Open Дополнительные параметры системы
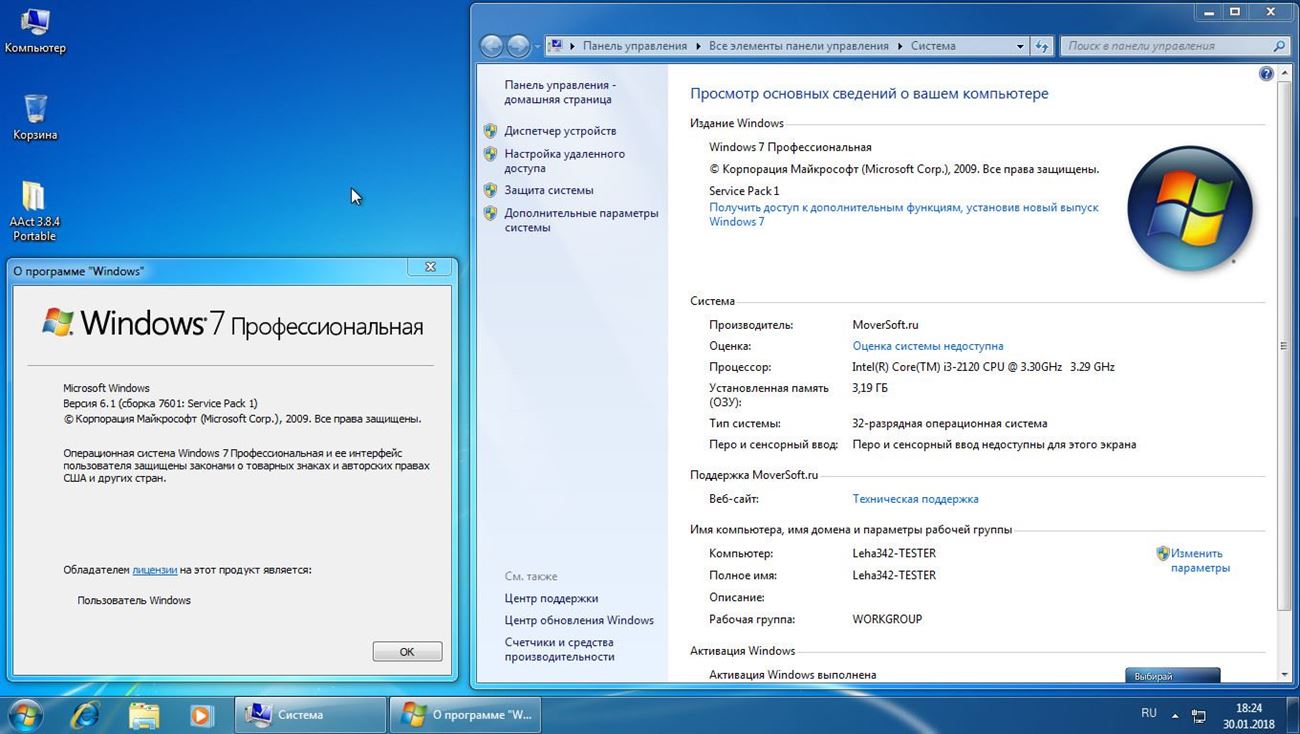Screen dimensions: 1300x734 pyautogui.click(x=581, y=220)
